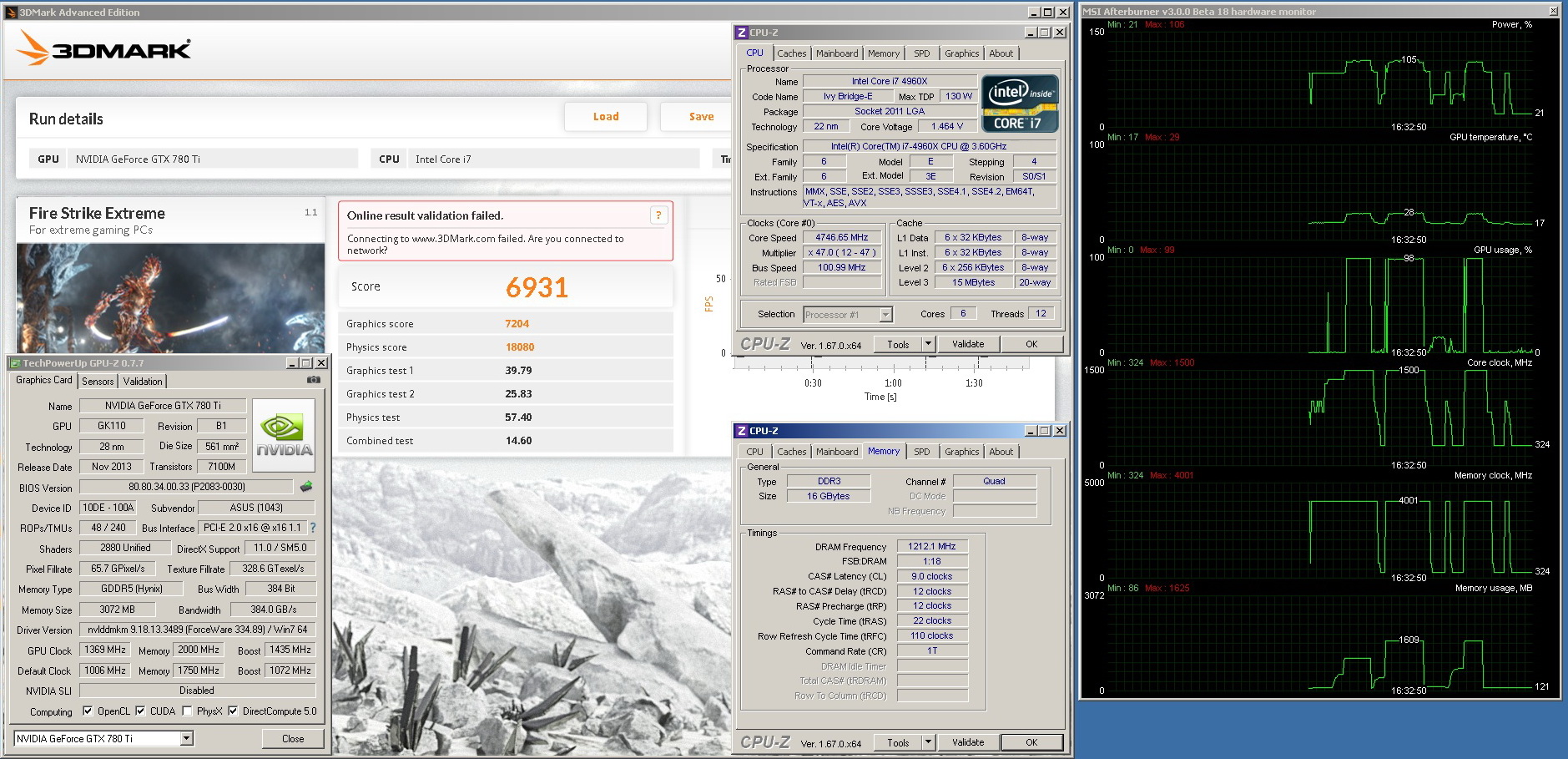Click the GPU usage graph in Afterburner

[x=1320, y=305]
